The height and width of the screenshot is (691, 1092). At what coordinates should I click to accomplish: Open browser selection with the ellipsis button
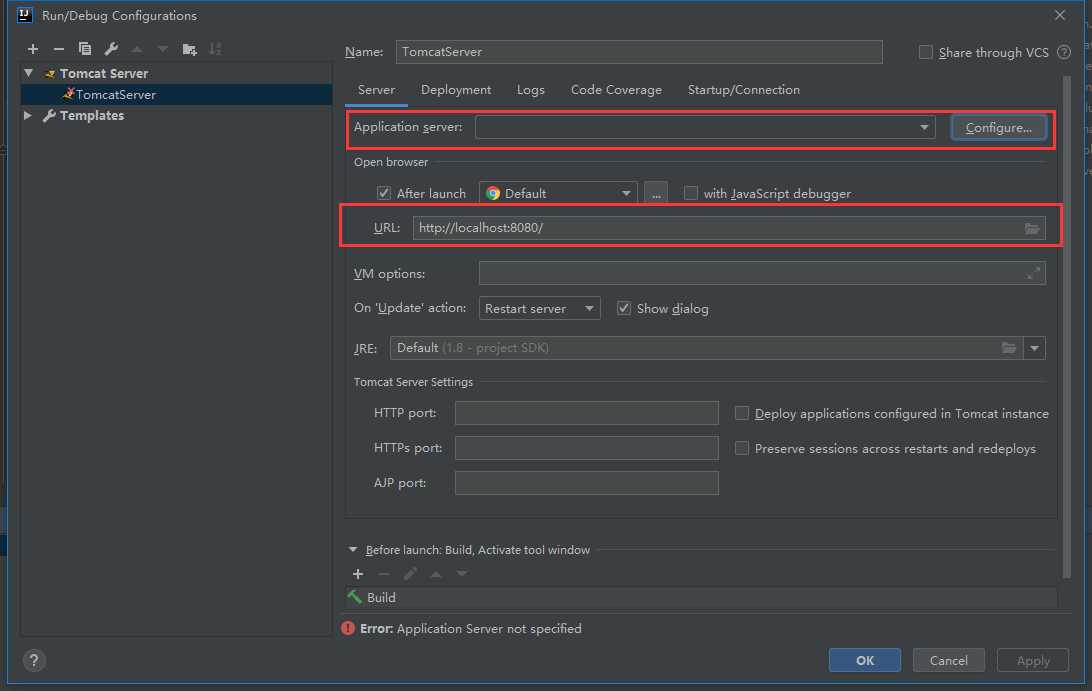[655, 194]
